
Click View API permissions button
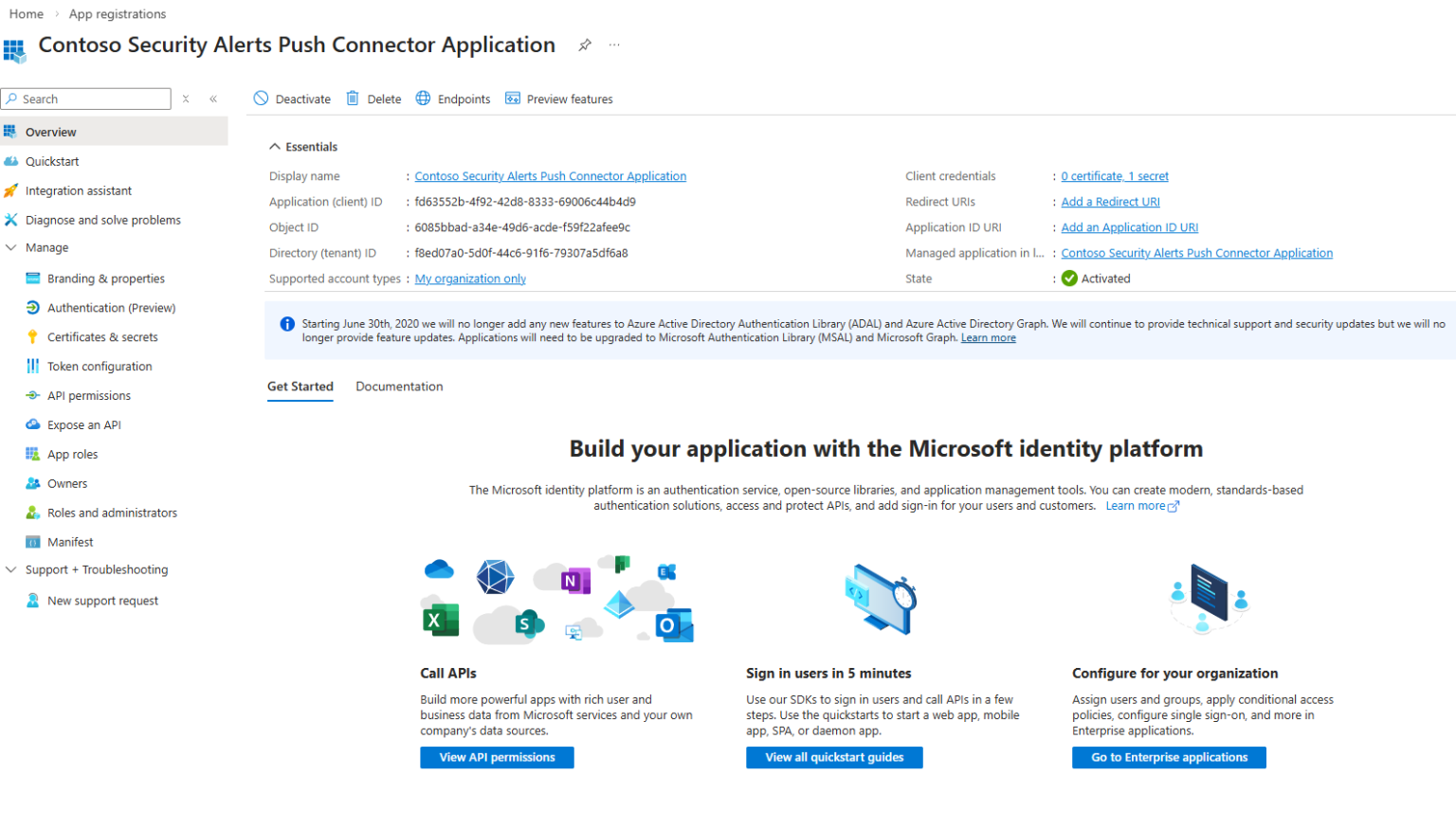[497, 758]
